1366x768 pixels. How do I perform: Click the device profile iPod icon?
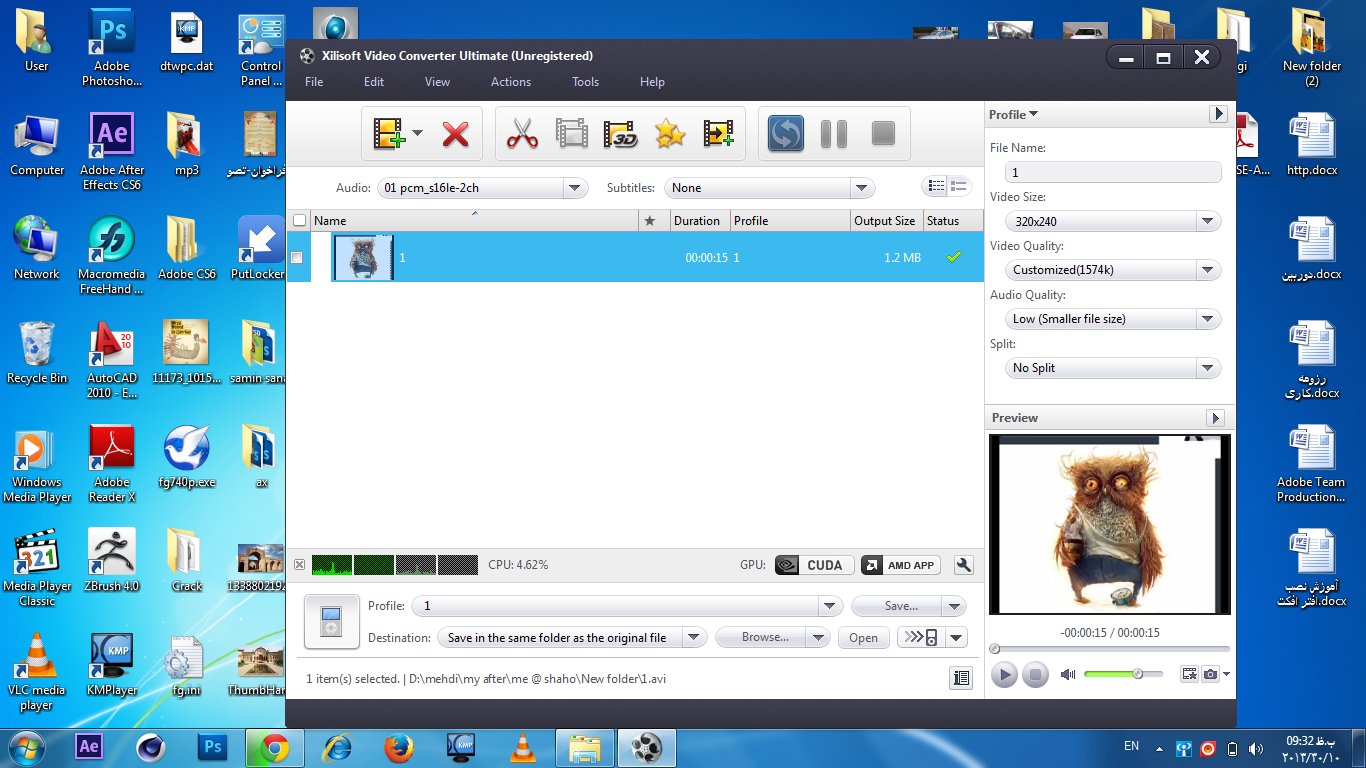(x=331, y=621)
